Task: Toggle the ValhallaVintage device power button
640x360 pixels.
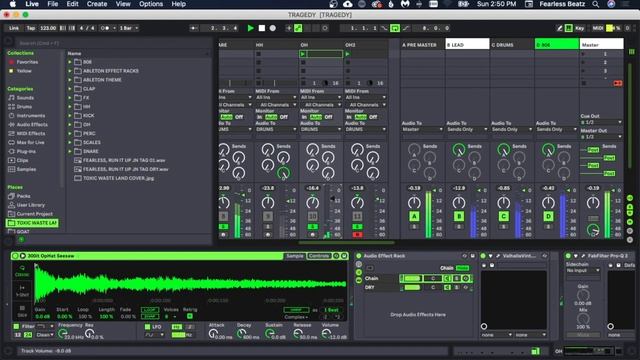Action: pyautogui.click(x=483, y=256)
